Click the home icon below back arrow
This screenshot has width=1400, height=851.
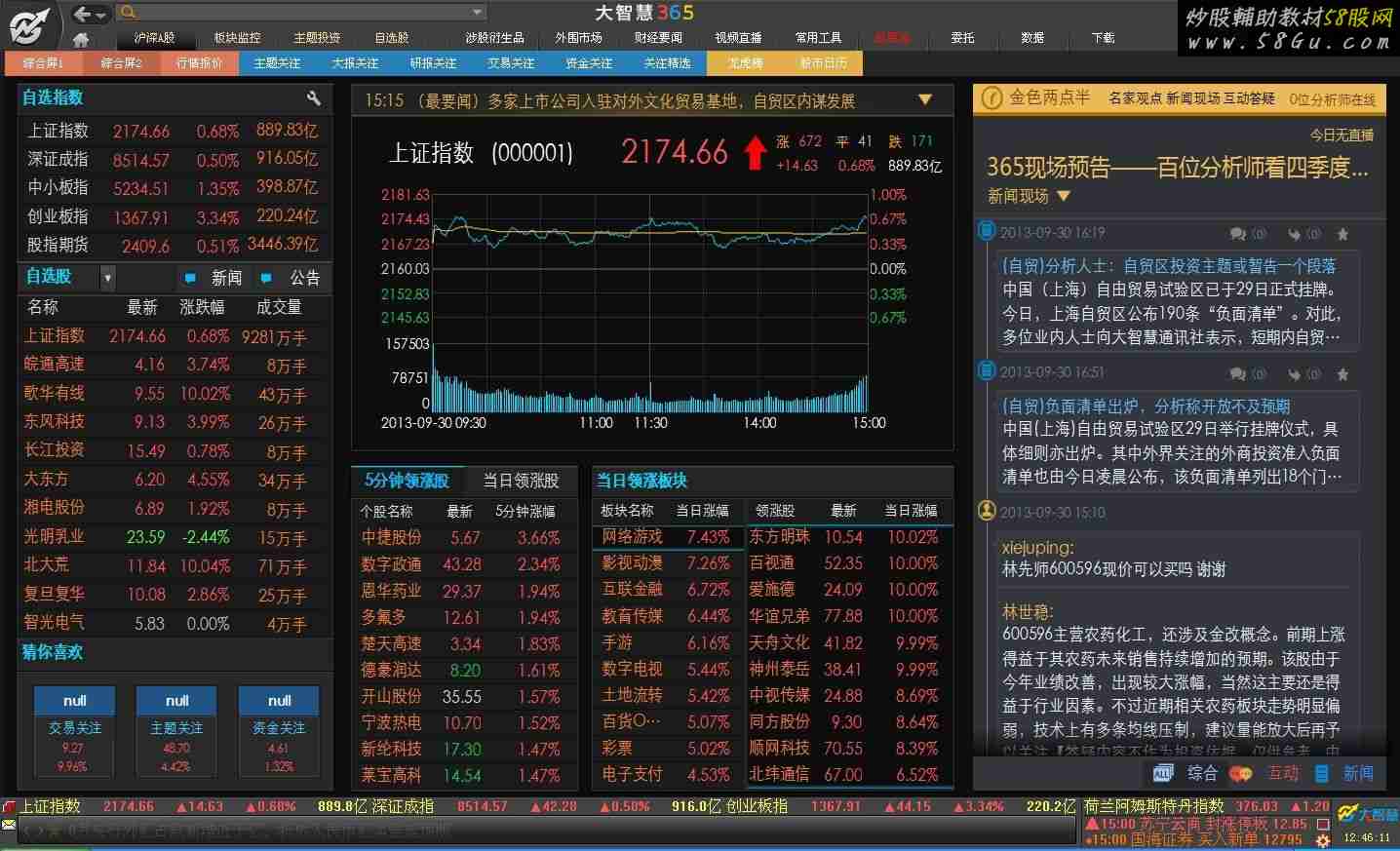pos(81,39)
